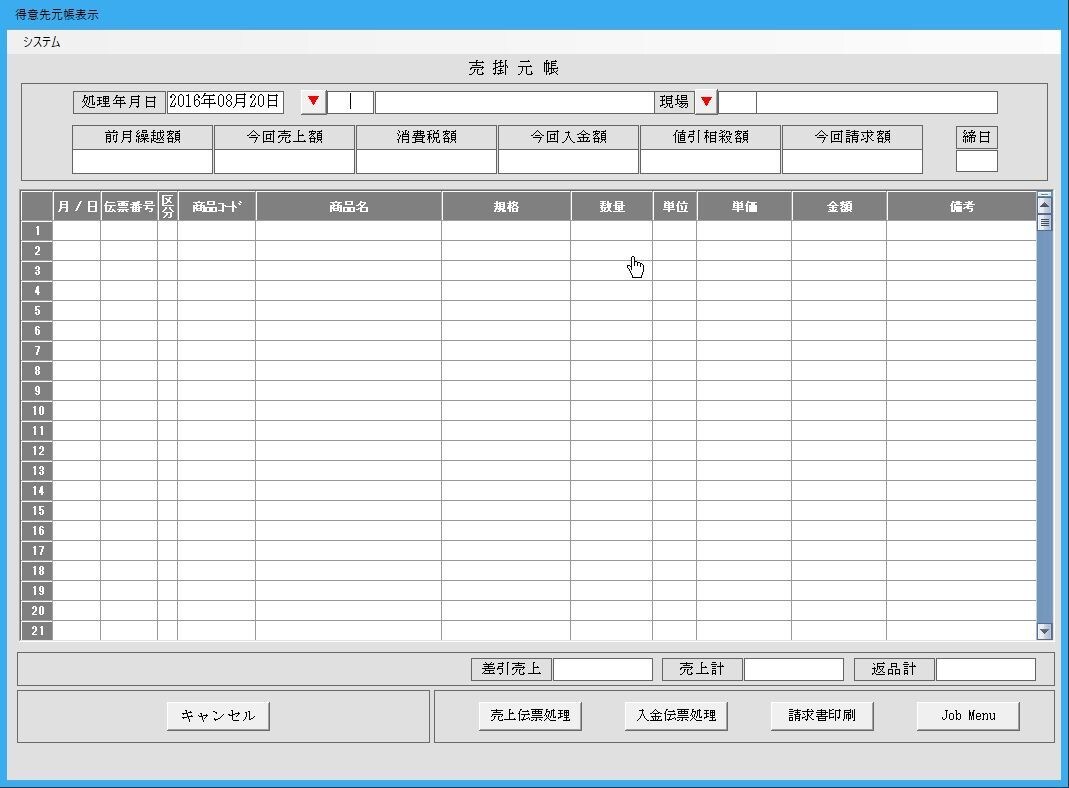This screenshot has height=788, width=1069.
Task: Click the 伝票番号 column header
Action: 129,207
